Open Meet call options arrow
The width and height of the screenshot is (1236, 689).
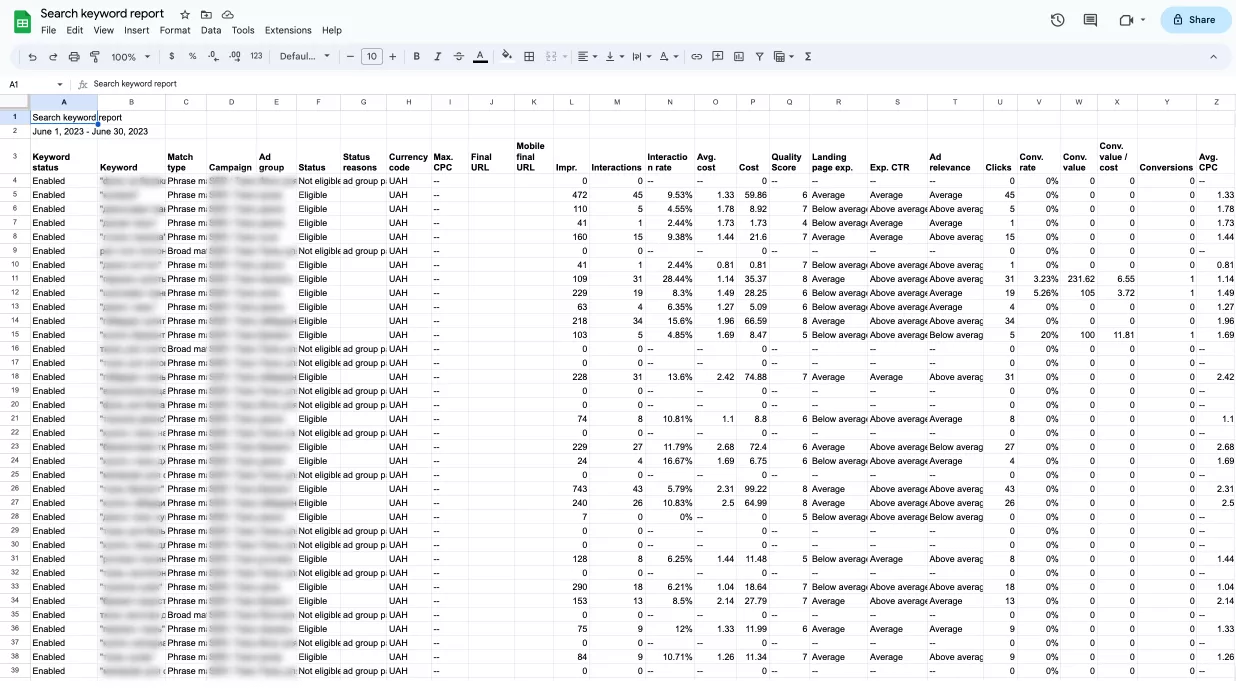coord(1143,20)
